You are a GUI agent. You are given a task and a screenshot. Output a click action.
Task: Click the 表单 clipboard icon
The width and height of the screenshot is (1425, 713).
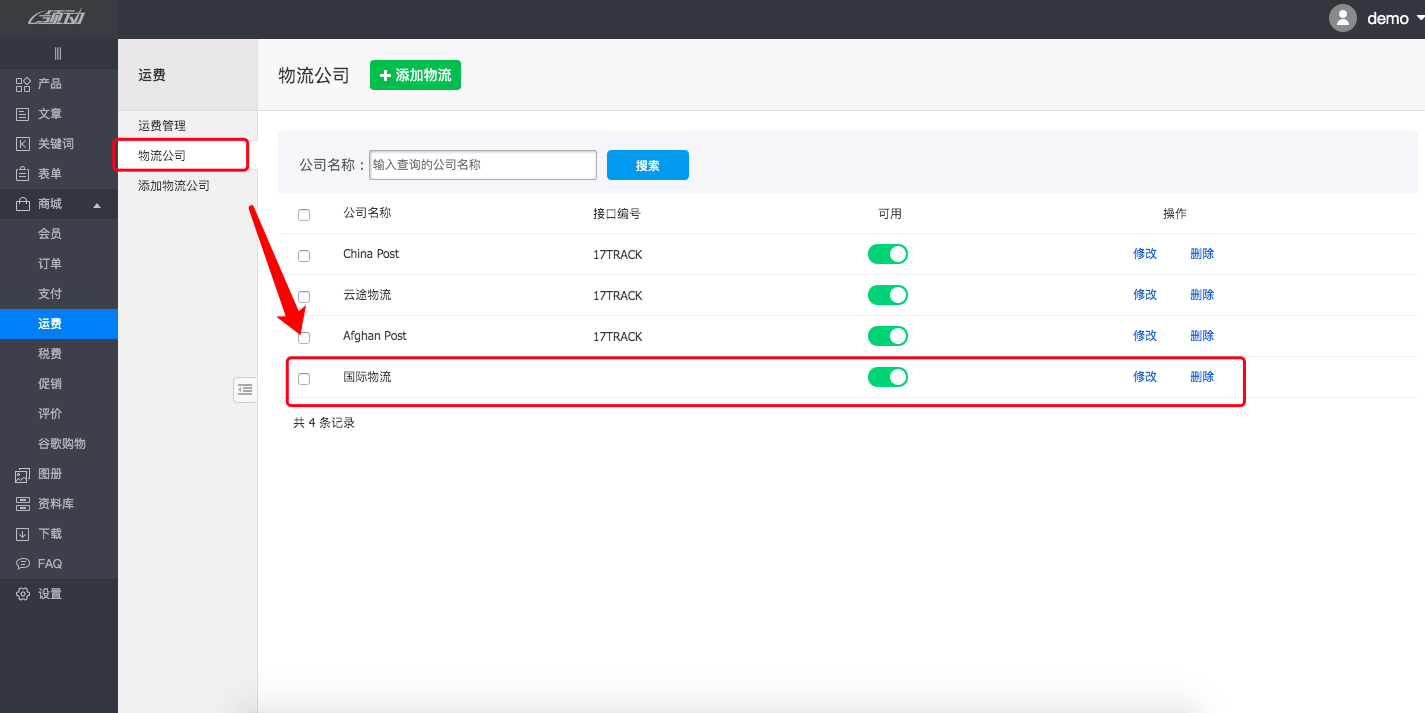pyautogui.click(x=23, y=174)
